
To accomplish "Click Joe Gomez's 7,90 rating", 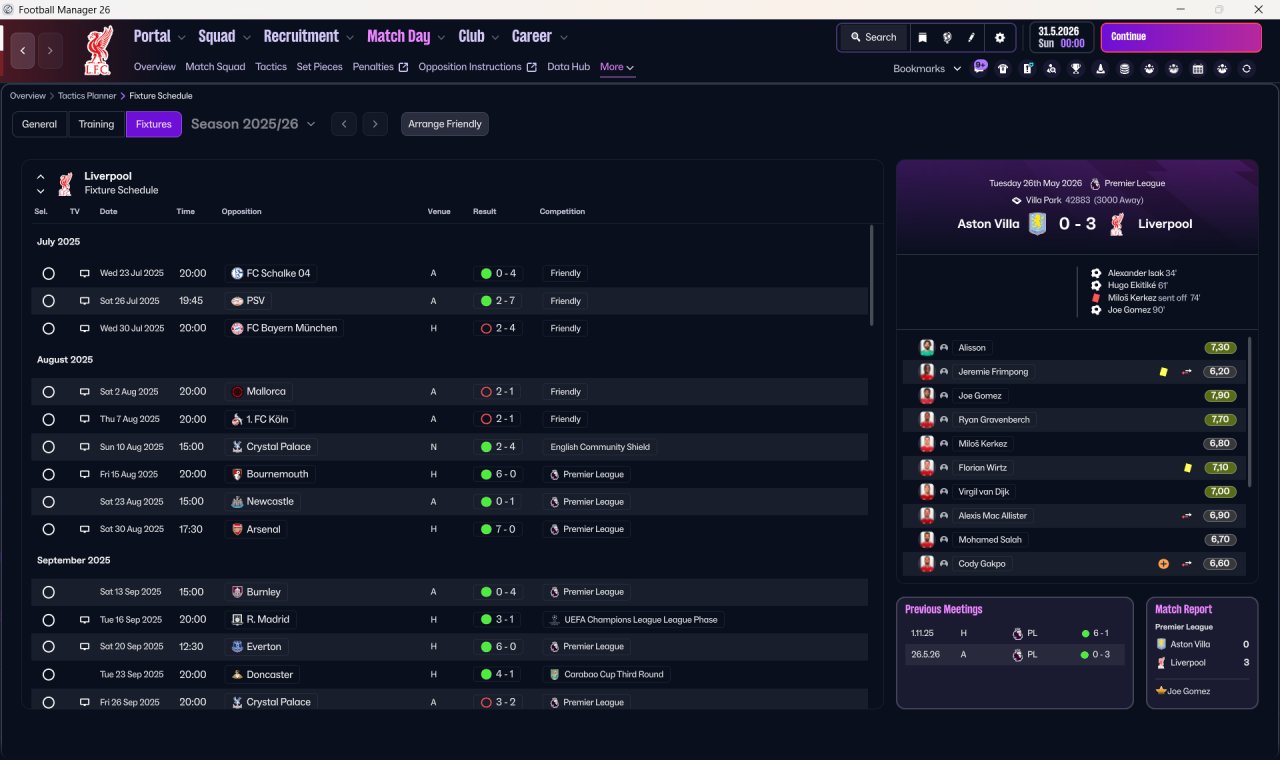I will [1220, 396].
